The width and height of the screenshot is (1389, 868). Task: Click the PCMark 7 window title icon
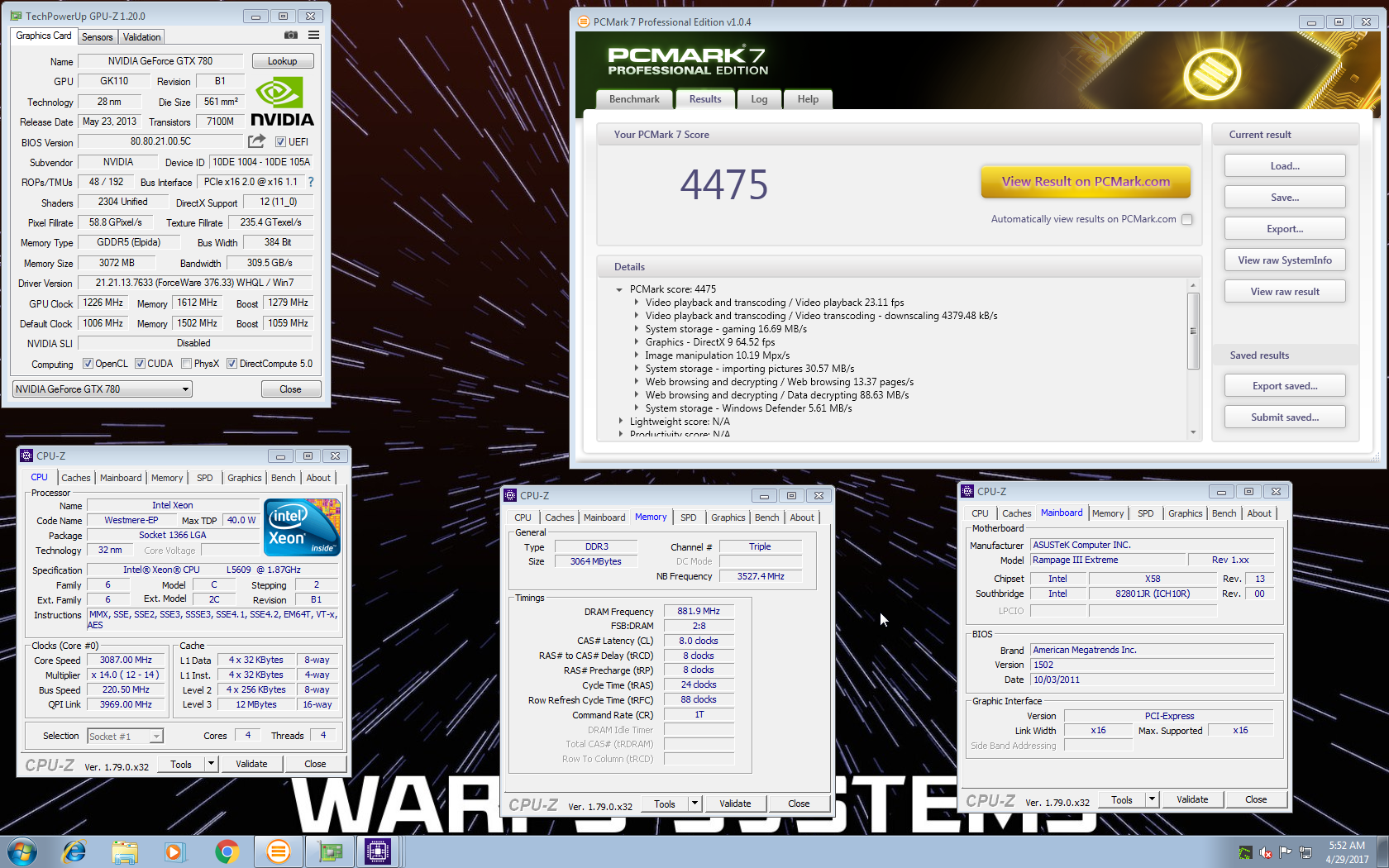tap(584, 21)
